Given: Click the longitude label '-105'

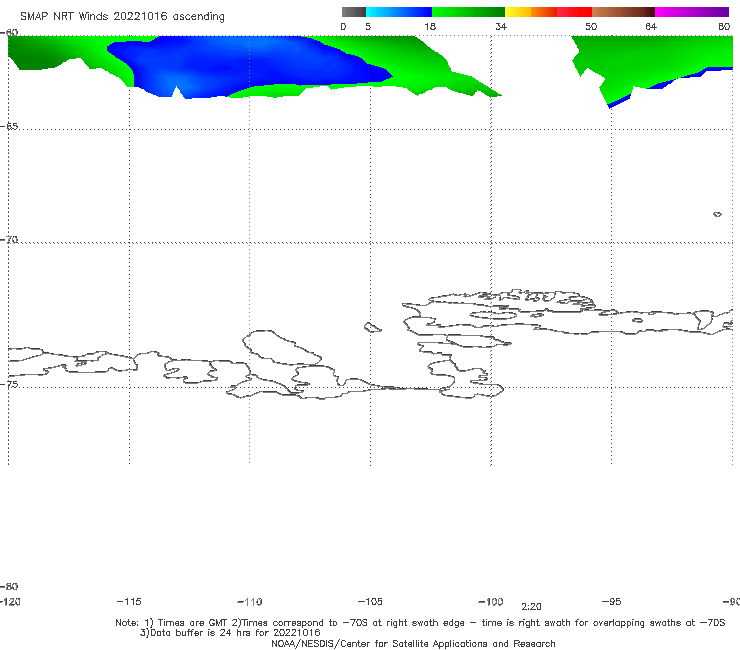Looking at the screenshot, I should (370, 601).
